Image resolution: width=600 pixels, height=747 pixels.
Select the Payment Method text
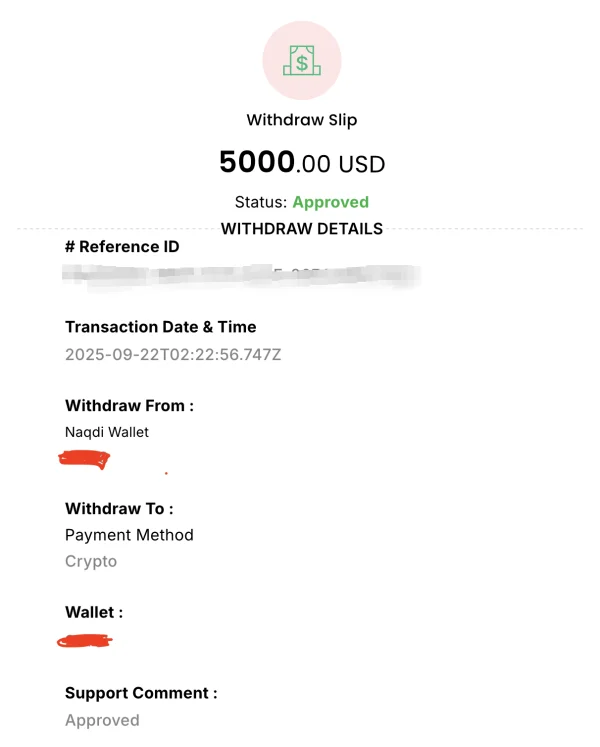129,535
